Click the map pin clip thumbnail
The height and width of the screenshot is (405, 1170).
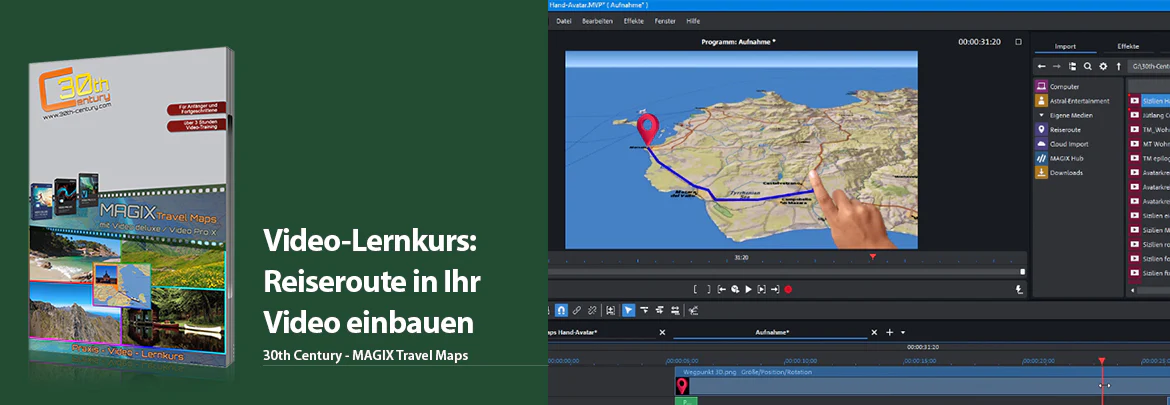coord(682,386)
